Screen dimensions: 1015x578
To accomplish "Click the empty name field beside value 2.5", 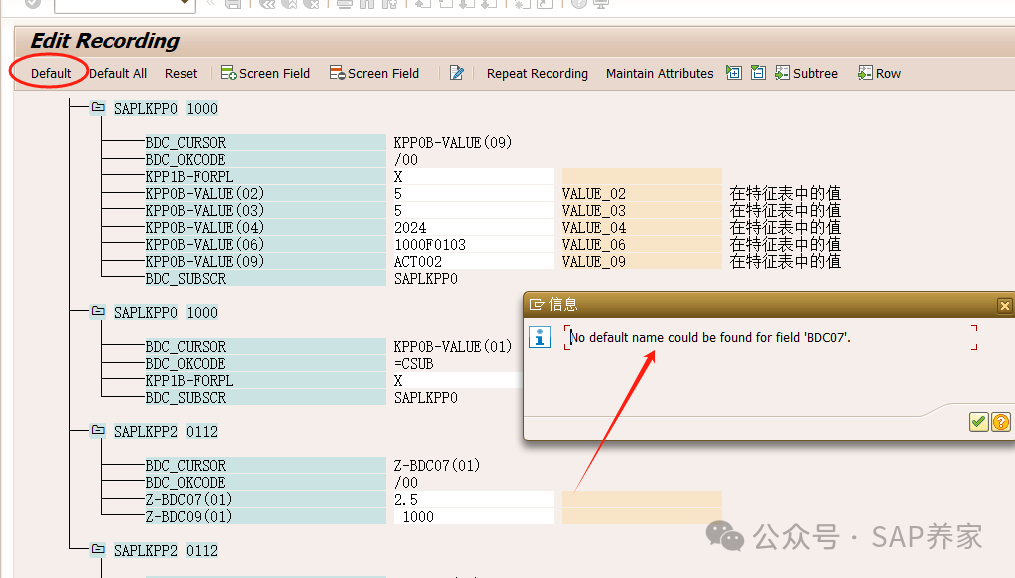I will click(x=641, y=500).
